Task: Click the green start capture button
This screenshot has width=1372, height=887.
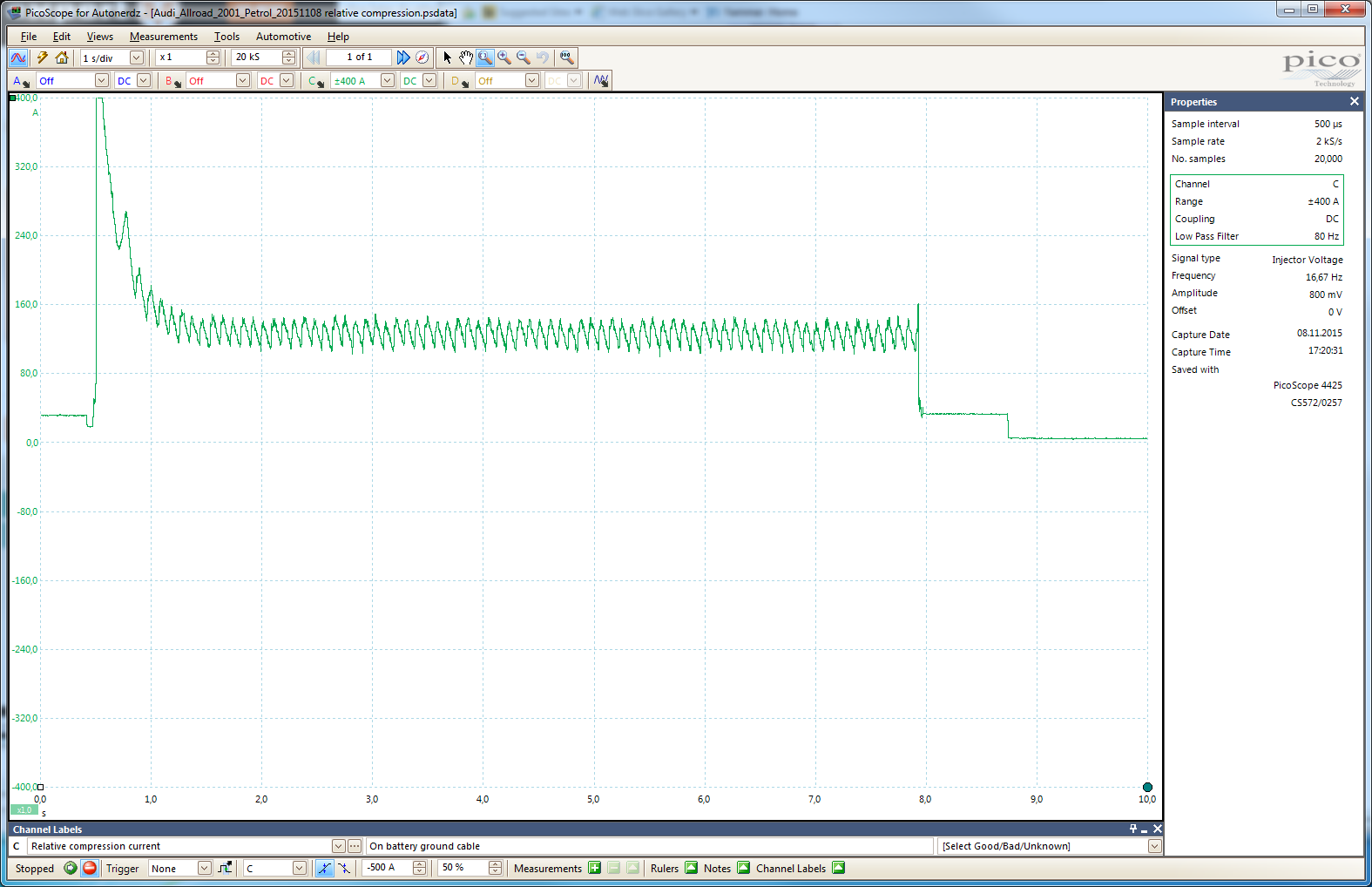Action: tap(71, 868)
